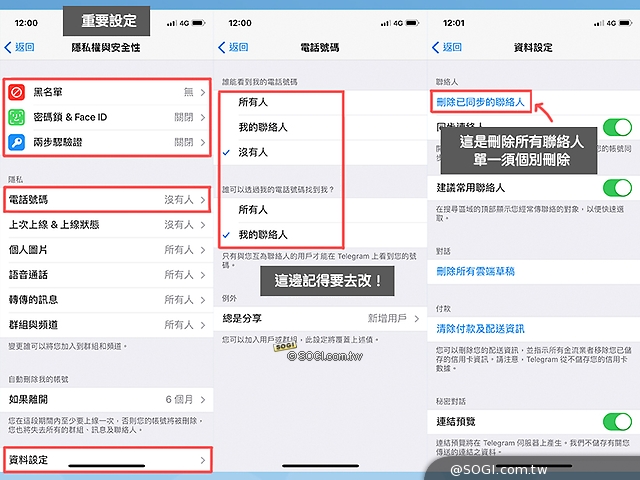Select 沒有人 for who sees my number

pyautogui.click(x=320, y=153)
